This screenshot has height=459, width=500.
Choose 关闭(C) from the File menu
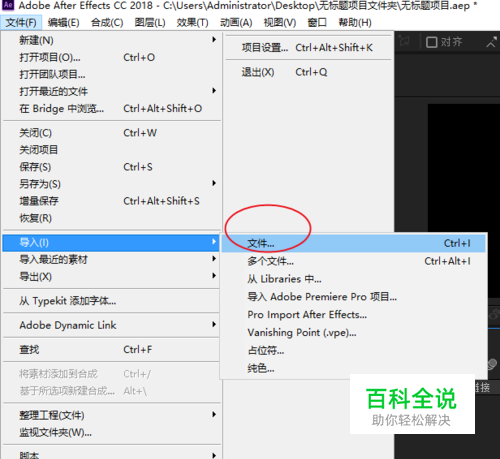(112, 133)
